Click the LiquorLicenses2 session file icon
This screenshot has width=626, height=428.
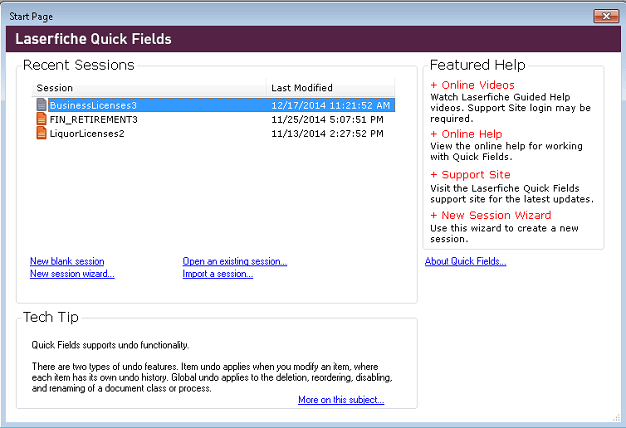click(x=42, y=133)
